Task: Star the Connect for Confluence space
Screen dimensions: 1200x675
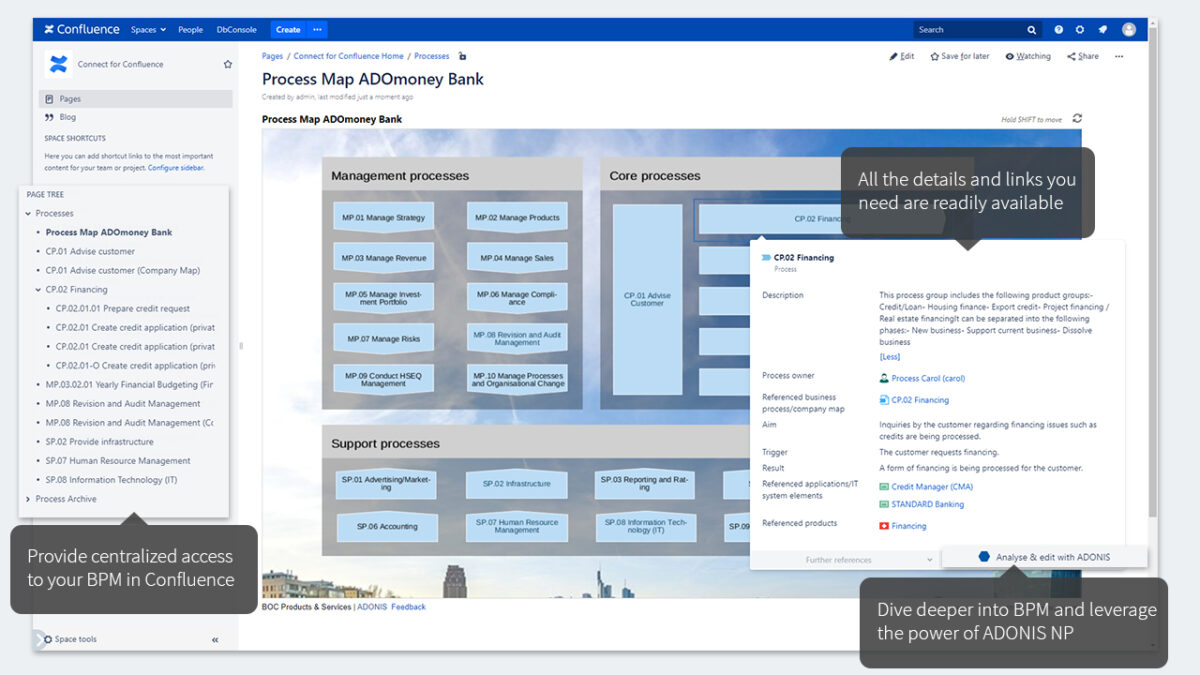Action: tap(228, 62)
